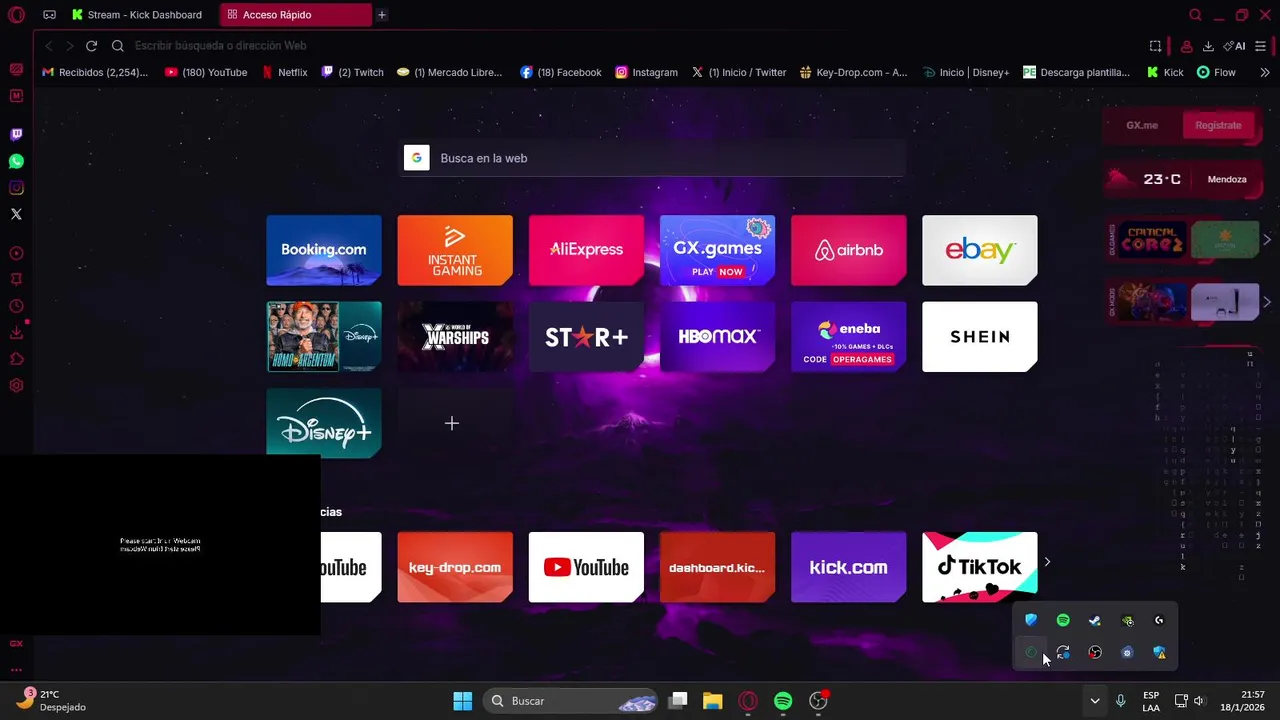Open the profile account icon in toolbar
Viewport: 1280px width, 720px height.
tap(1186, 46)
